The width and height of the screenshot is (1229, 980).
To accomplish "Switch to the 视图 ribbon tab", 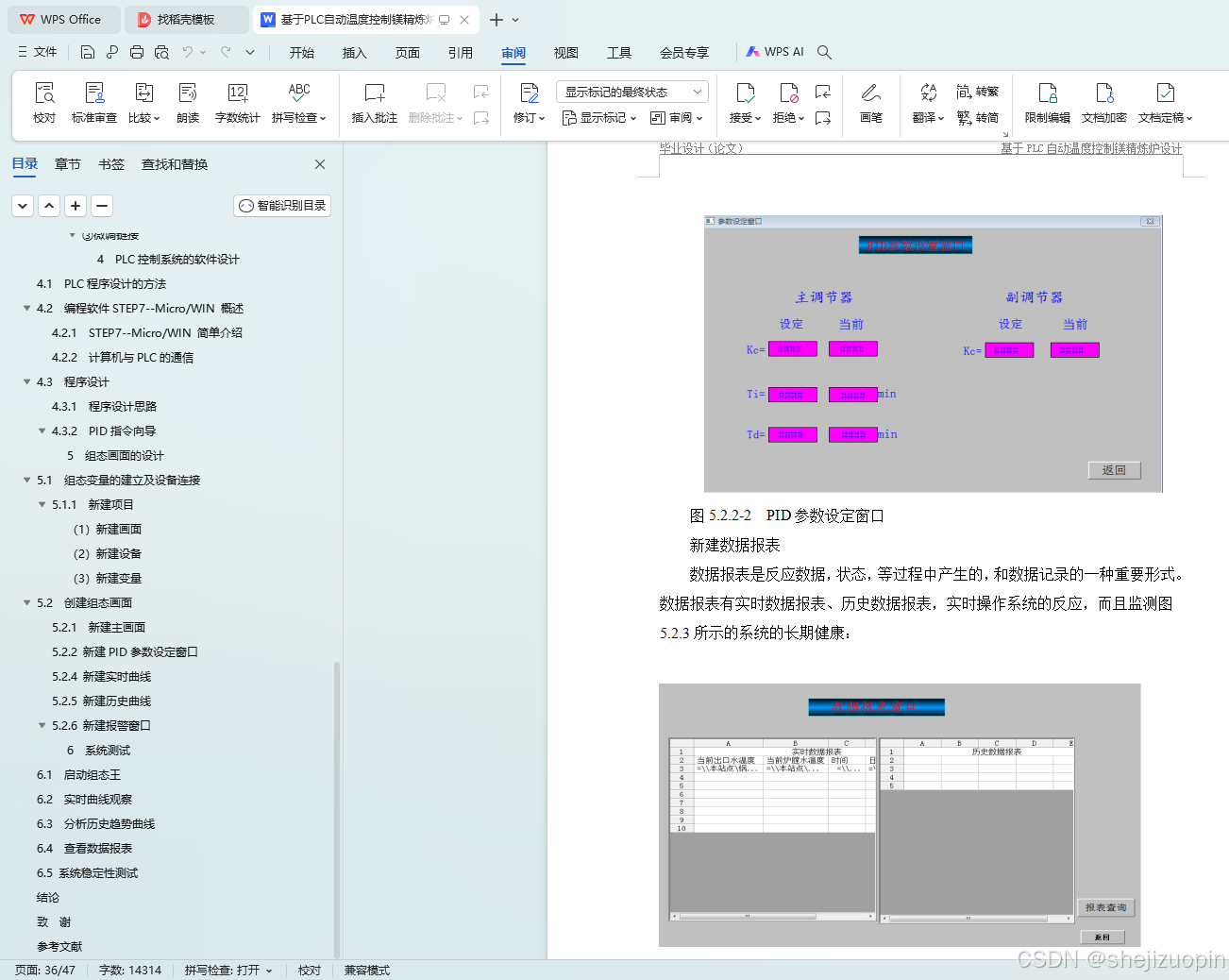I will 566,53.
